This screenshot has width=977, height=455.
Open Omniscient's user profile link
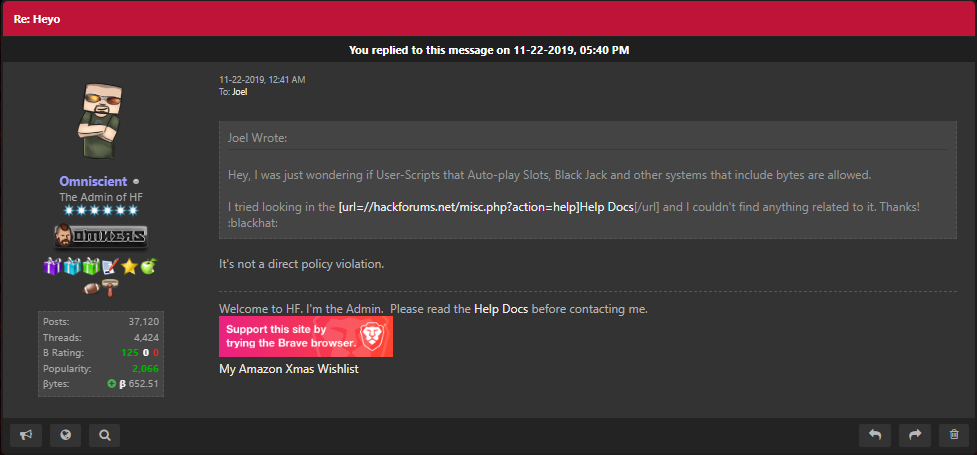pyautogui.click(x=93, y=181)
